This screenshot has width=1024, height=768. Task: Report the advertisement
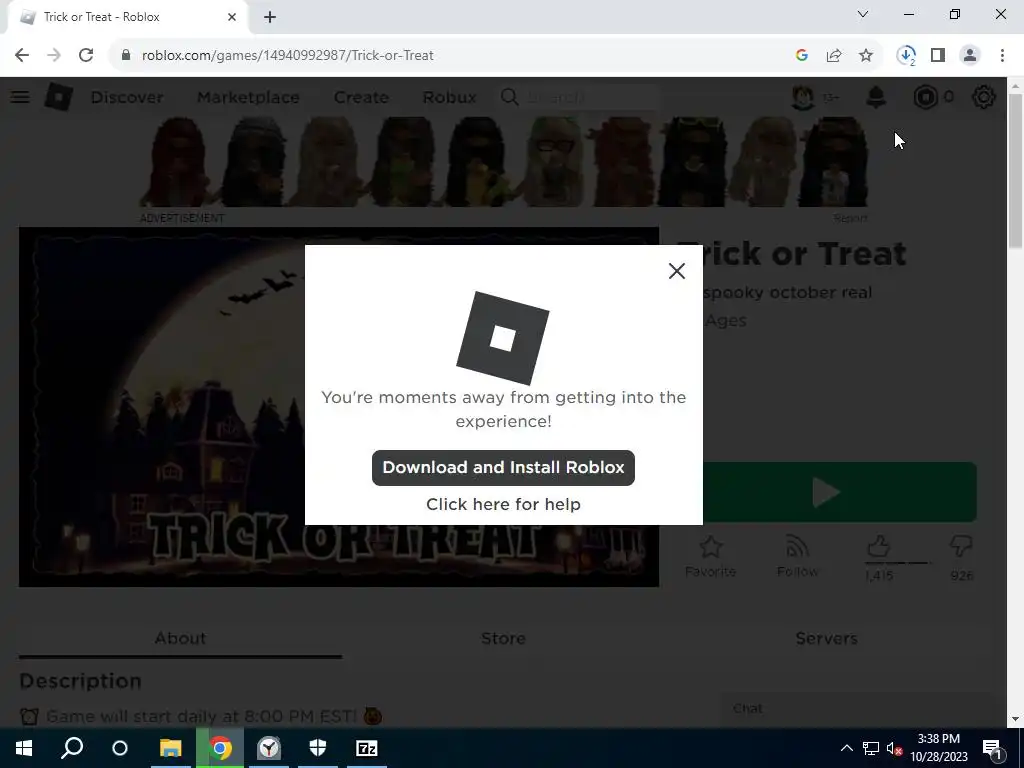[850, 218]
